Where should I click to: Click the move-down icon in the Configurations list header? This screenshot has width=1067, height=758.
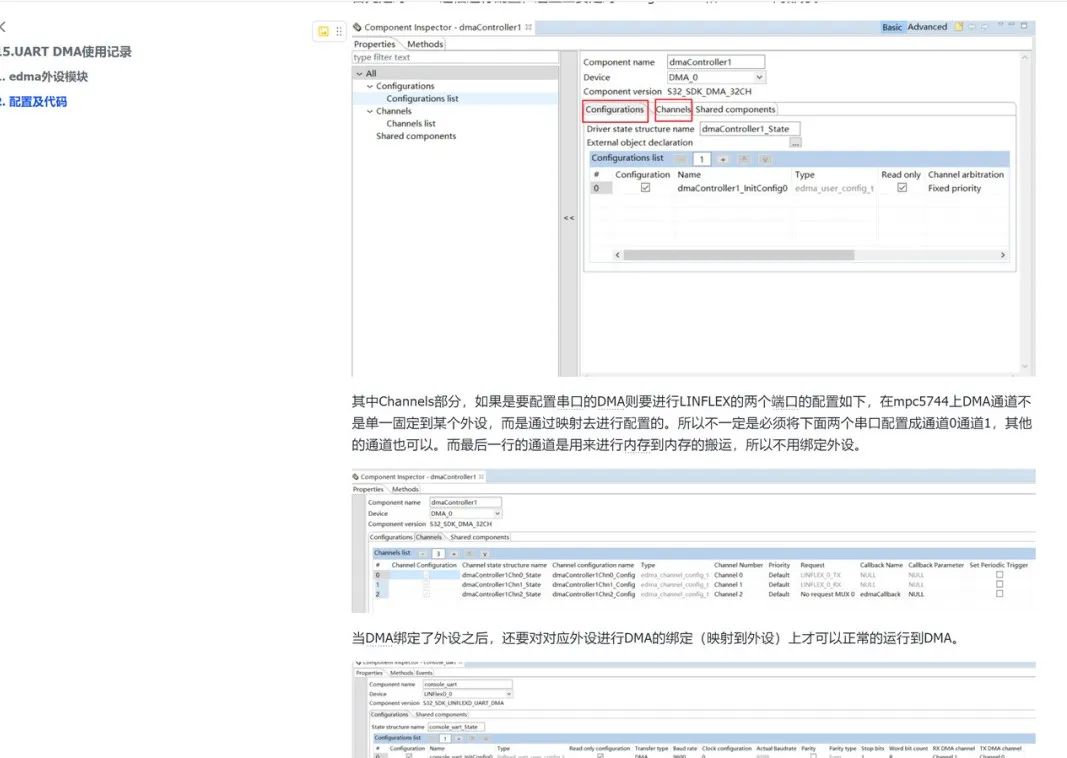coord(765,159)
